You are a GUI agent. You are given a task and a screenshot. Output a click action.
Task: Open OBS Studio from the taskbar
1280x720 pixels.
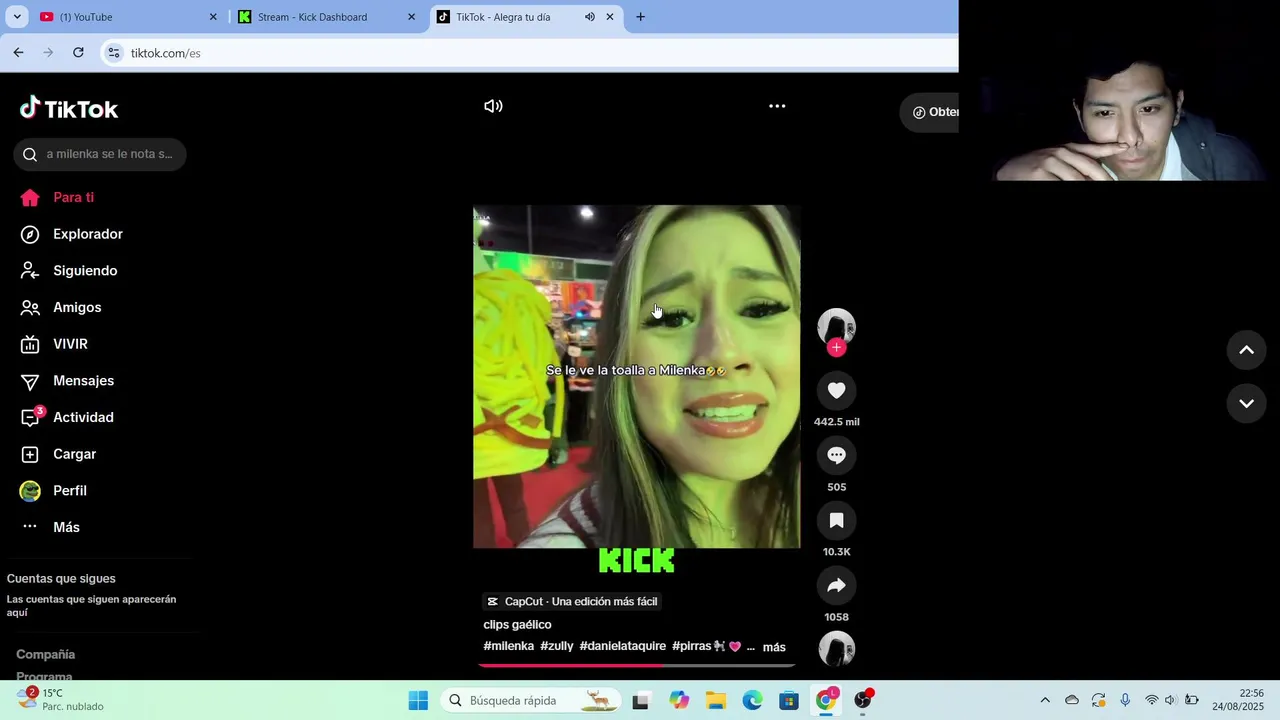click(x=863, y=701)
